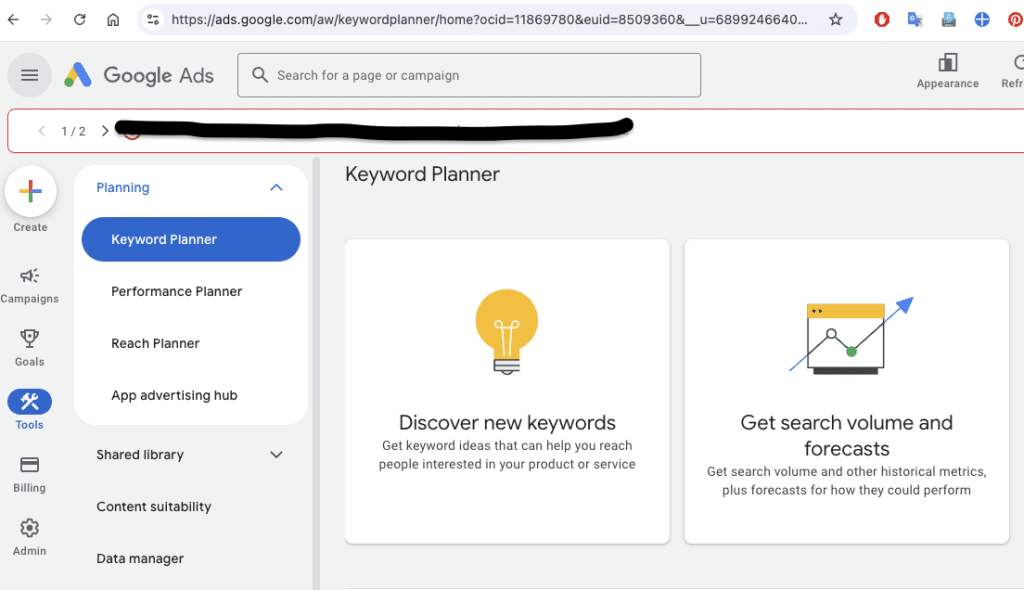The height and width of the screenshot is (590, 1024).
Task: Open Performance Planner
Action: (176, 291)
